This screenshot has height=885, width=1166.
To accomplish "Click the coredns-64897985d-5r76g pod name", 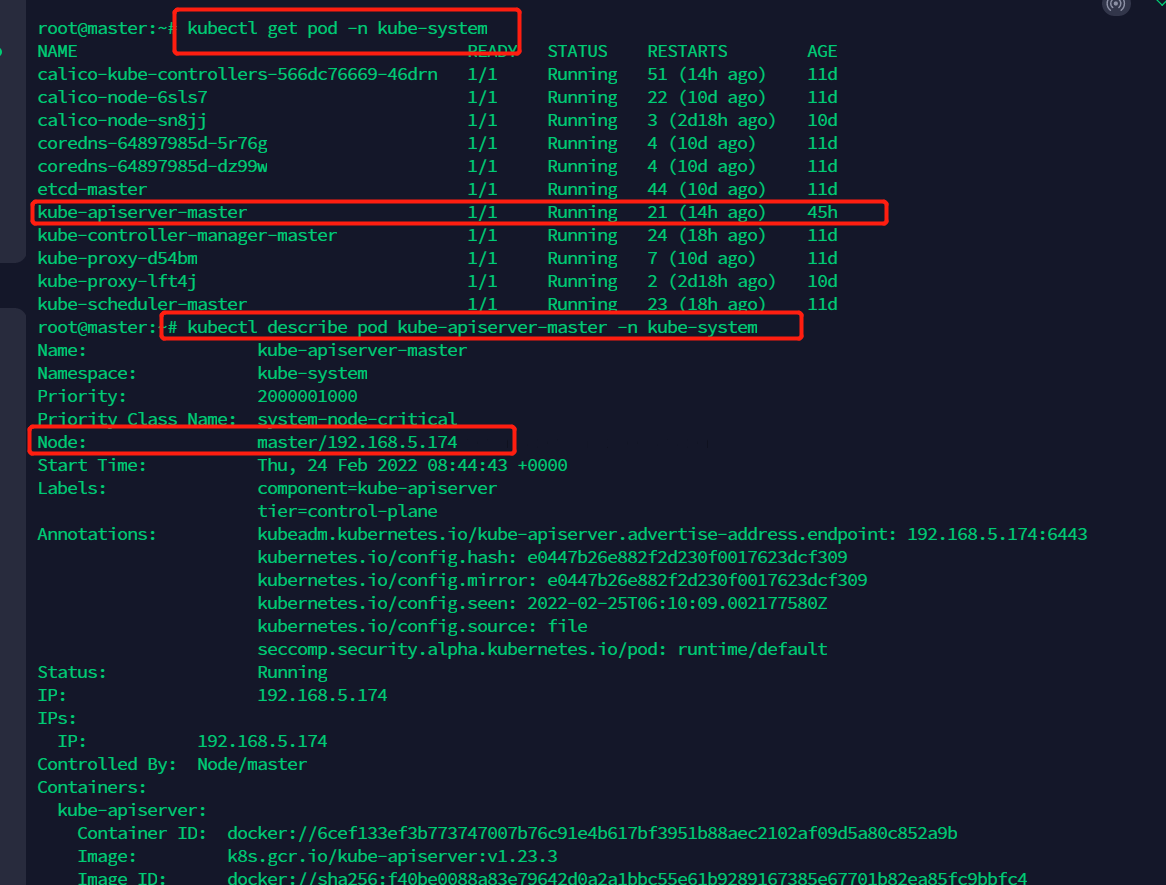I will coord(152,143).
